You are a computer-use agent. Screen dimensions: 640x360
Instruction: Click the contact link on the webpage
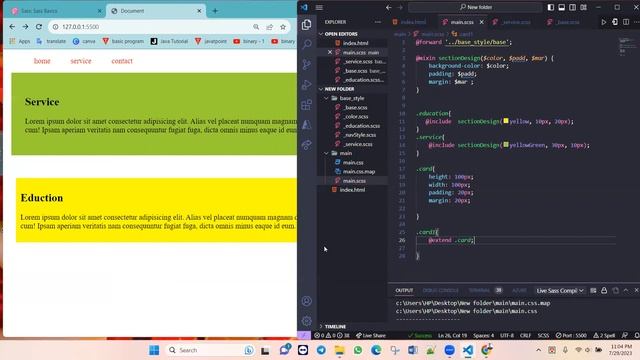122,61
